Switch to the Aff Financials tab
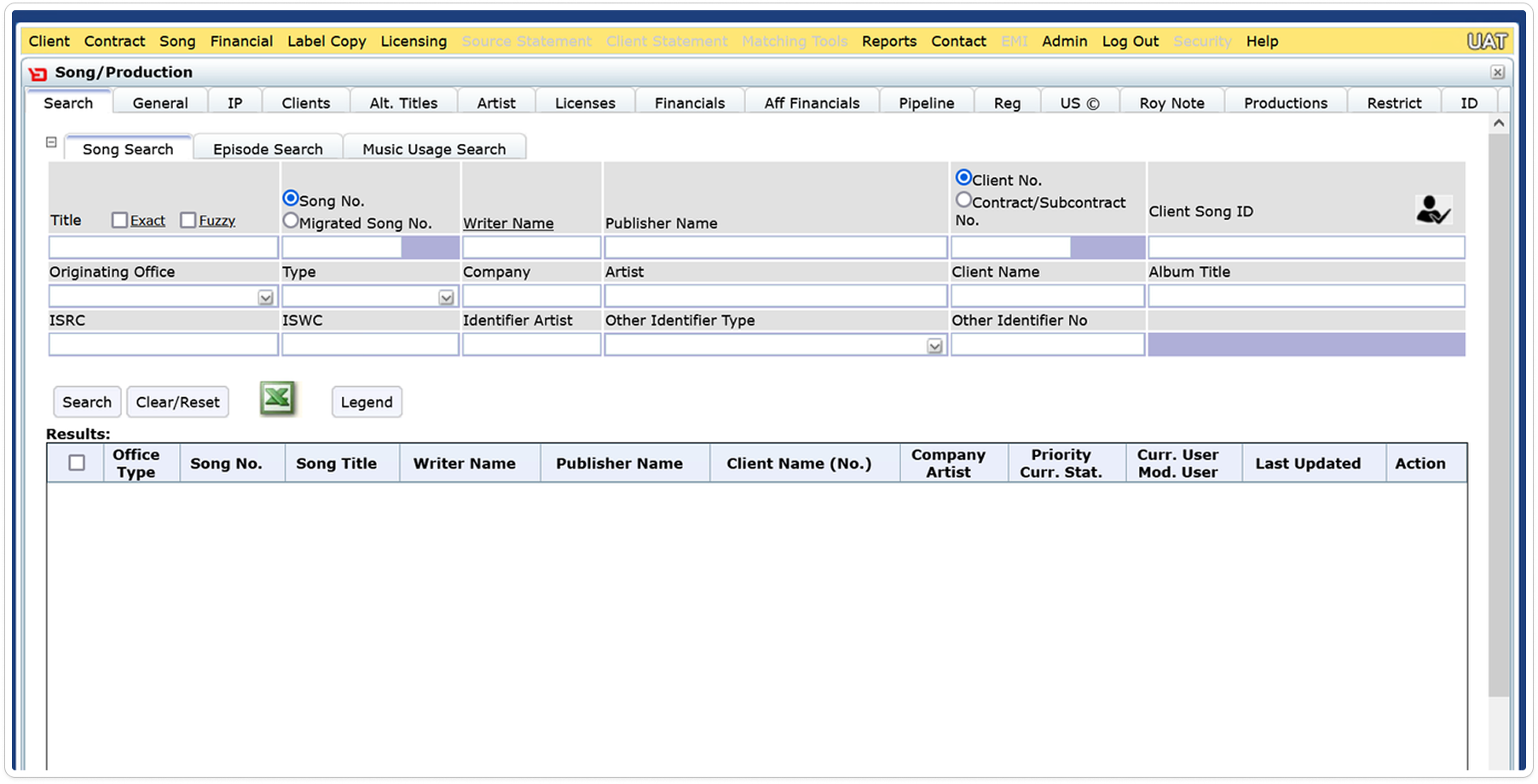Viewport: 1538px width, 784px height. point(812,102)
